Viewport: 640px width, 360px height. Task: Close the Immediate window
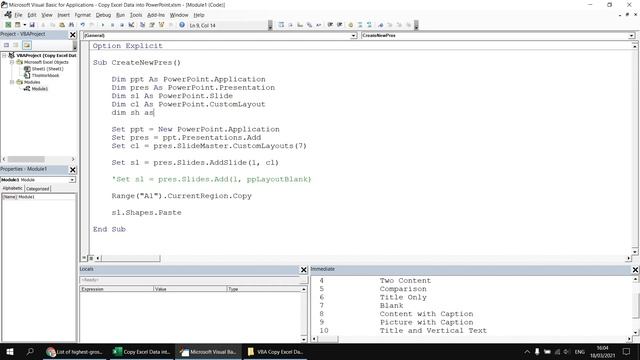click(x=635, y=269)
